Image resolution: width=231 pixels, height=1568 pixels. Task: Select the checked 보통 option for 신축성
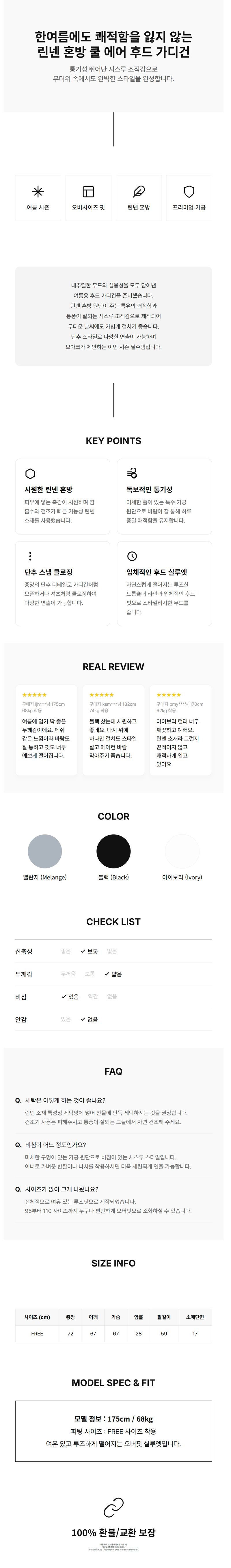pos(89,951)
